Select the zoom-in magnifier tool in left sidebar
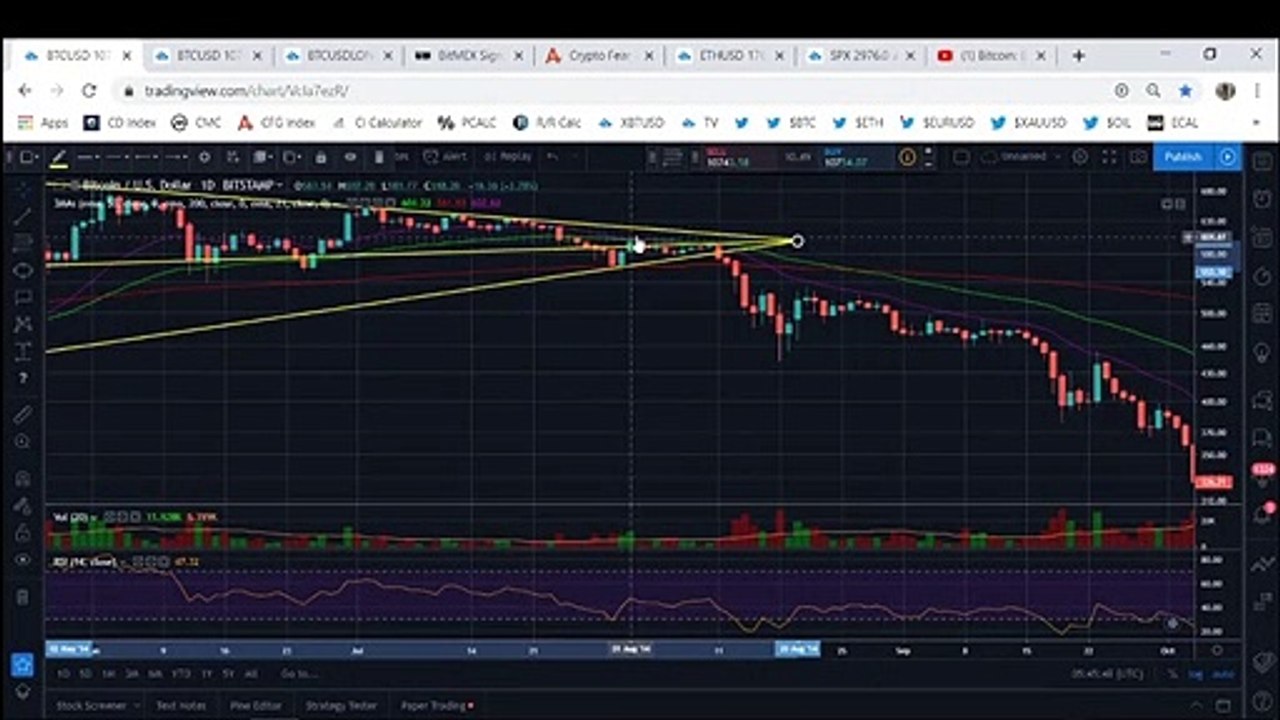 [x=23, y=441]
